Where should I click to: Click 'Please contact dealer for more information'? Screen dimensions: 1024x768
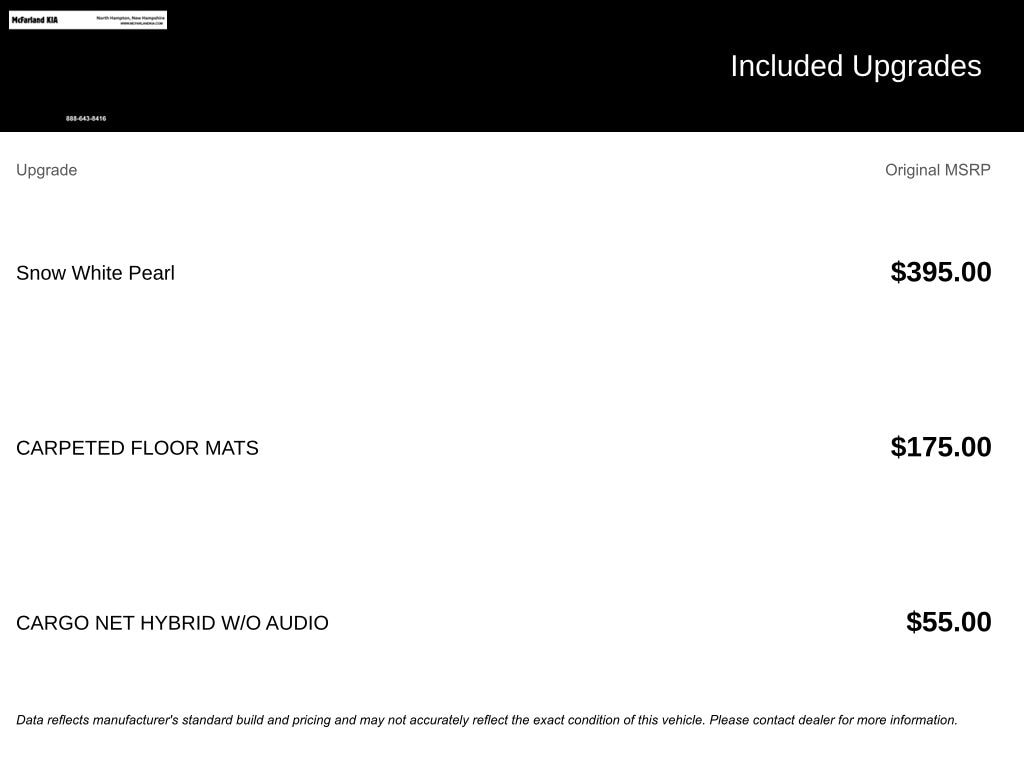[x=833, y=720]
